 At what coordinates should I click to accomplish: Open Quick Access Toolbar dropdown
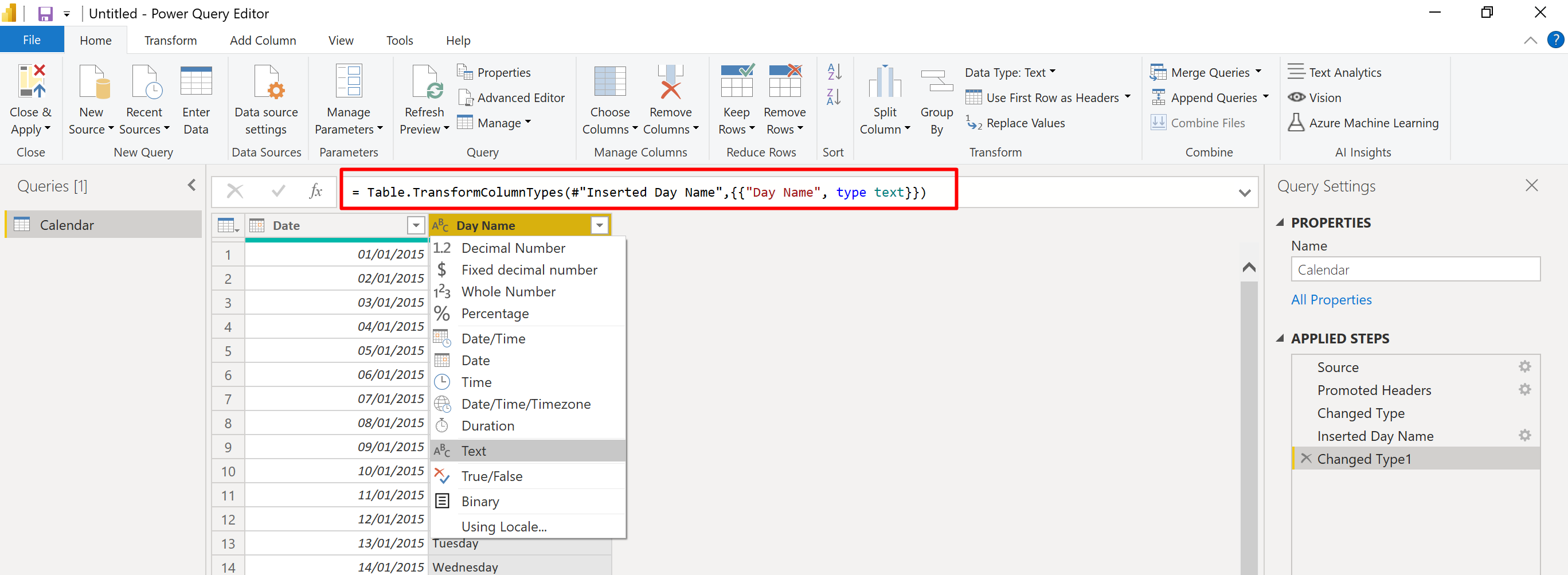67,14
